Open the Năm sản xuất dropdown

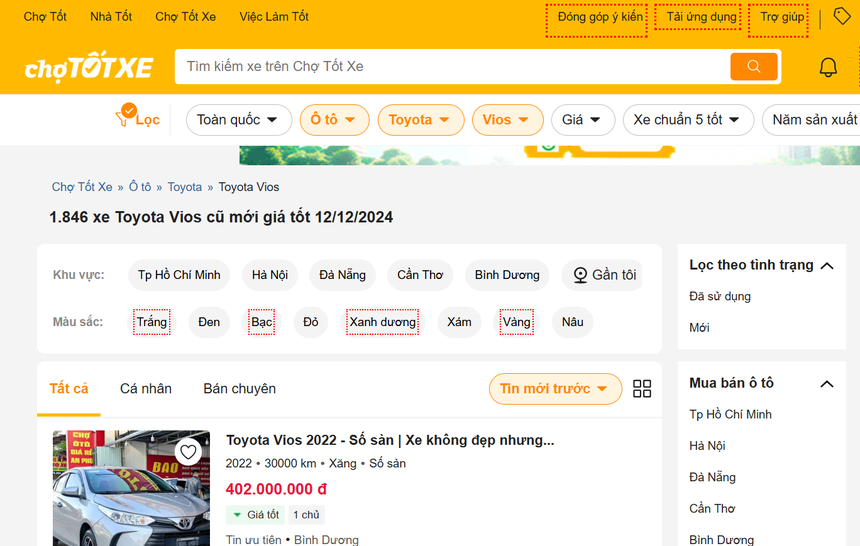click(x=812, y=120)
